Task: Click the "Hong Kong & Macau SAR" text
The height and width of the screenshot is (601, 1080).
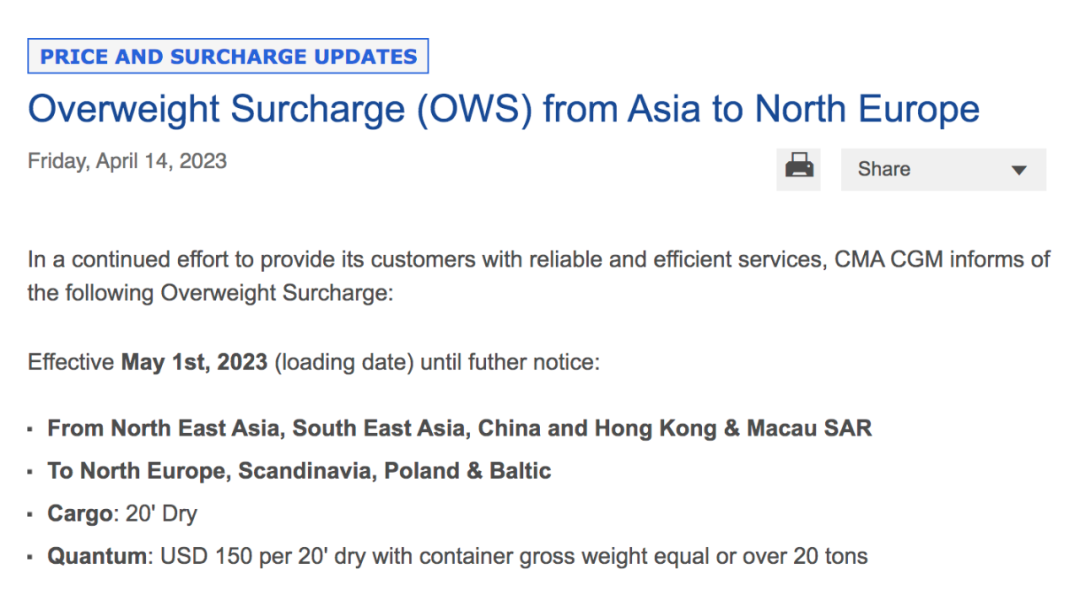Action: [x=733, y=429]
